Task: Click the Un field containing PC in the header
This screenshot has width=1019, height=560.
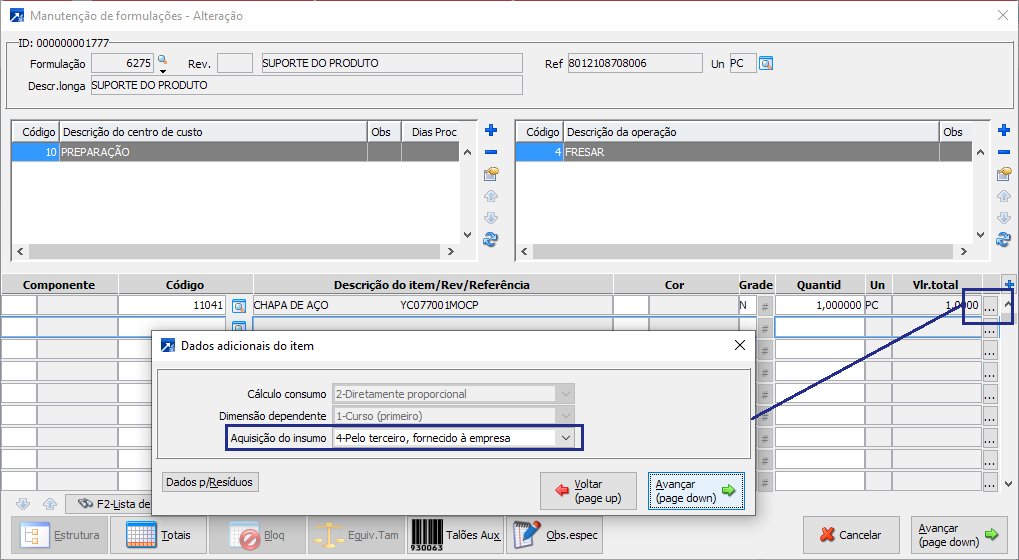Action: point(743,63)
